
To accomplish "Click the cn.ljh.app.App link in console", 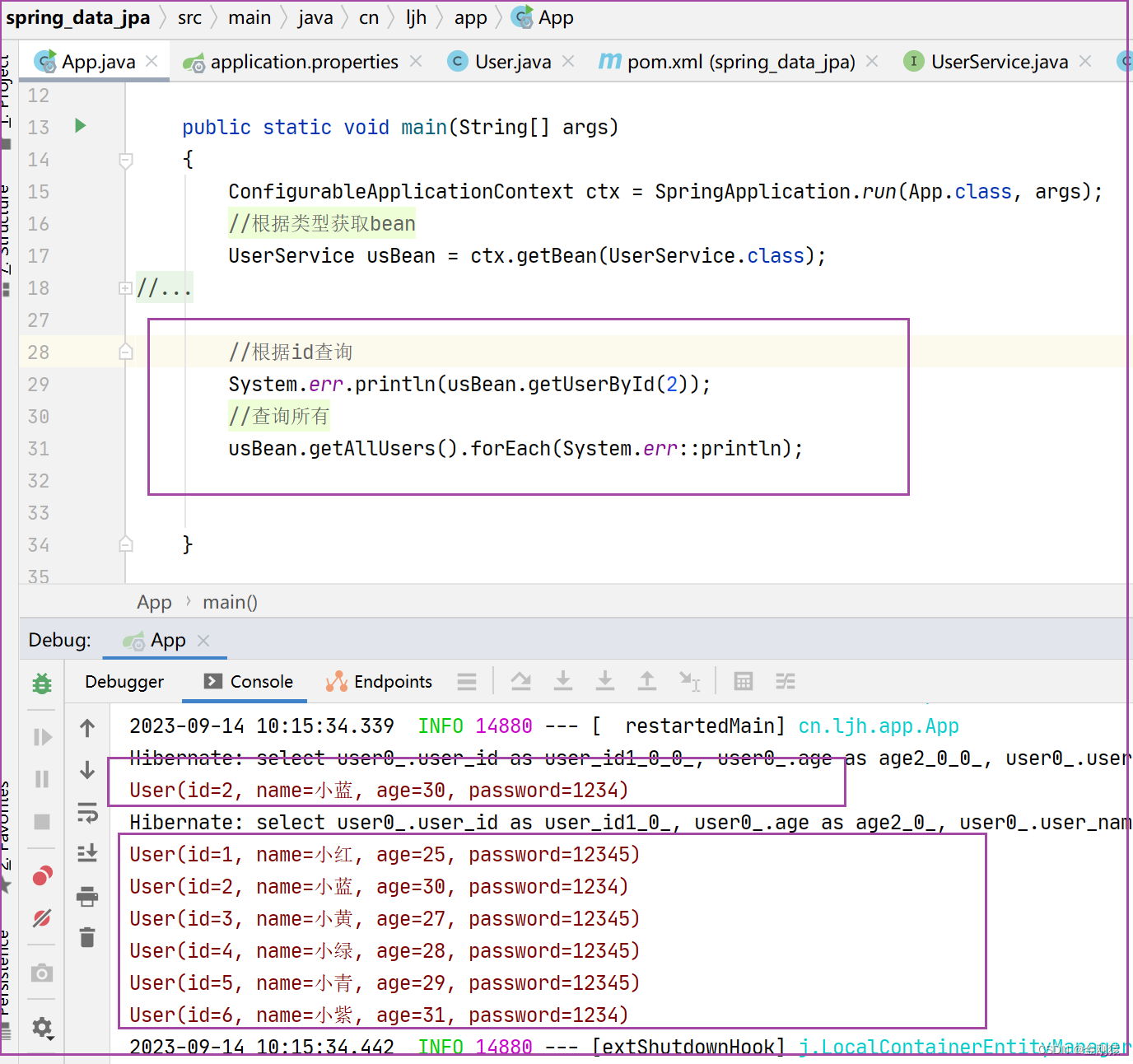I will tap(879, 726).
